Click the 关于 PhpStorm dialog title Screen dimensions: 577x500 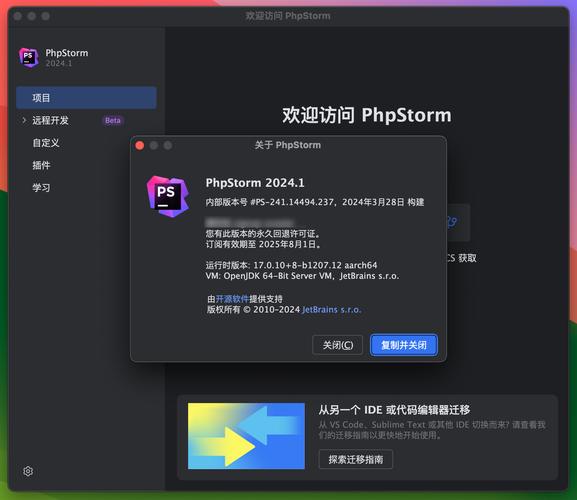coord(288,145)
